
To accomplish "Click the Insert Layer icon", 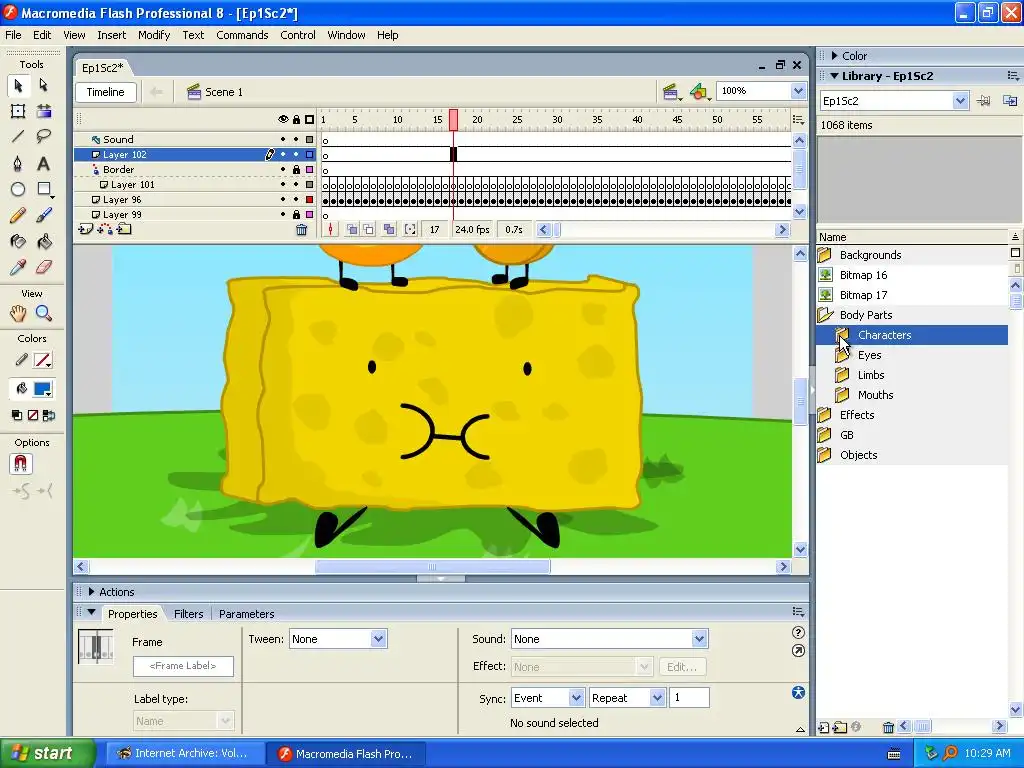I will (x=86, y=229).
